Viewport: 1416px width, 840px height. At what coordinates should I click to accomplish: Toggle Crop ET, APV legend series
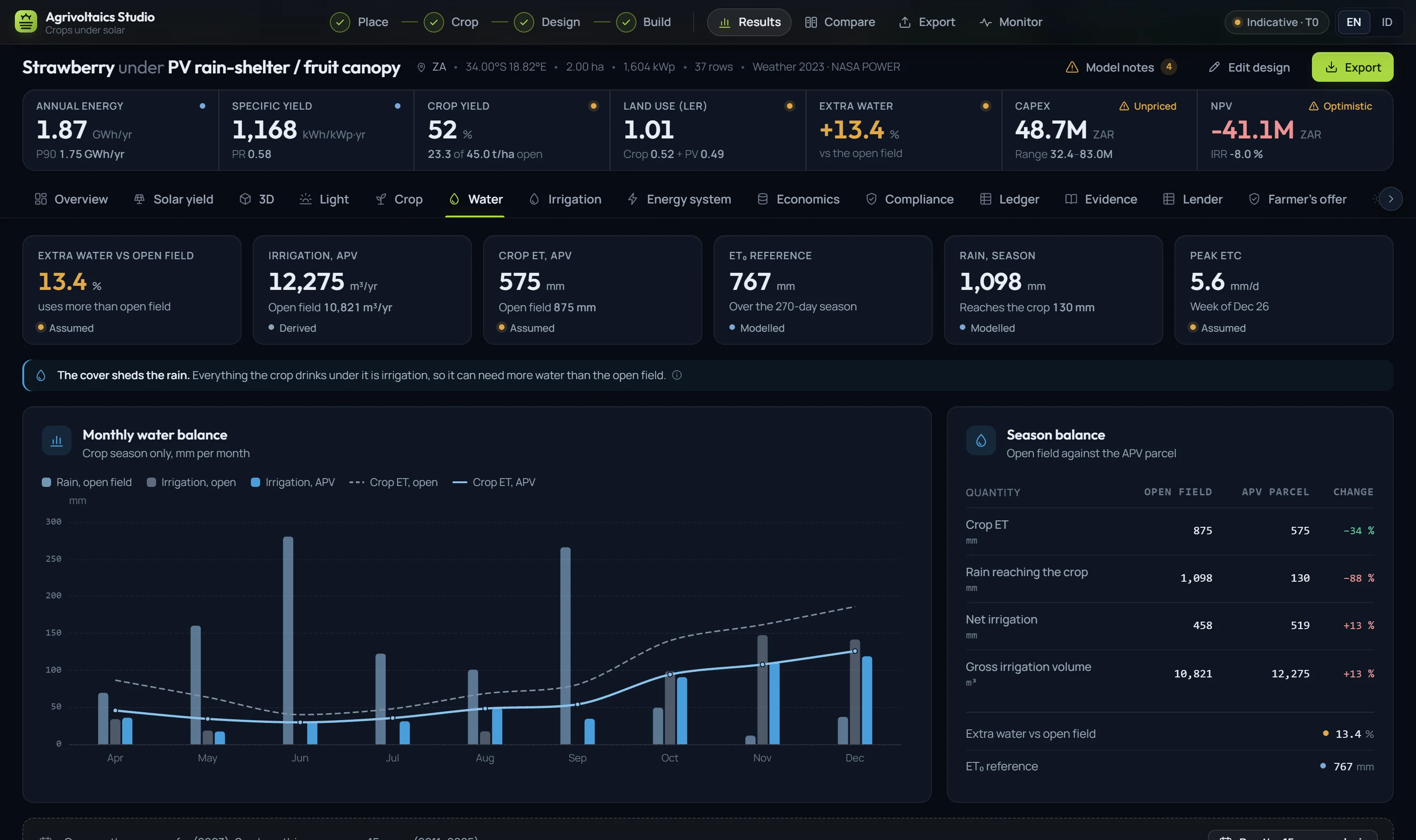[x=493, y=482]
